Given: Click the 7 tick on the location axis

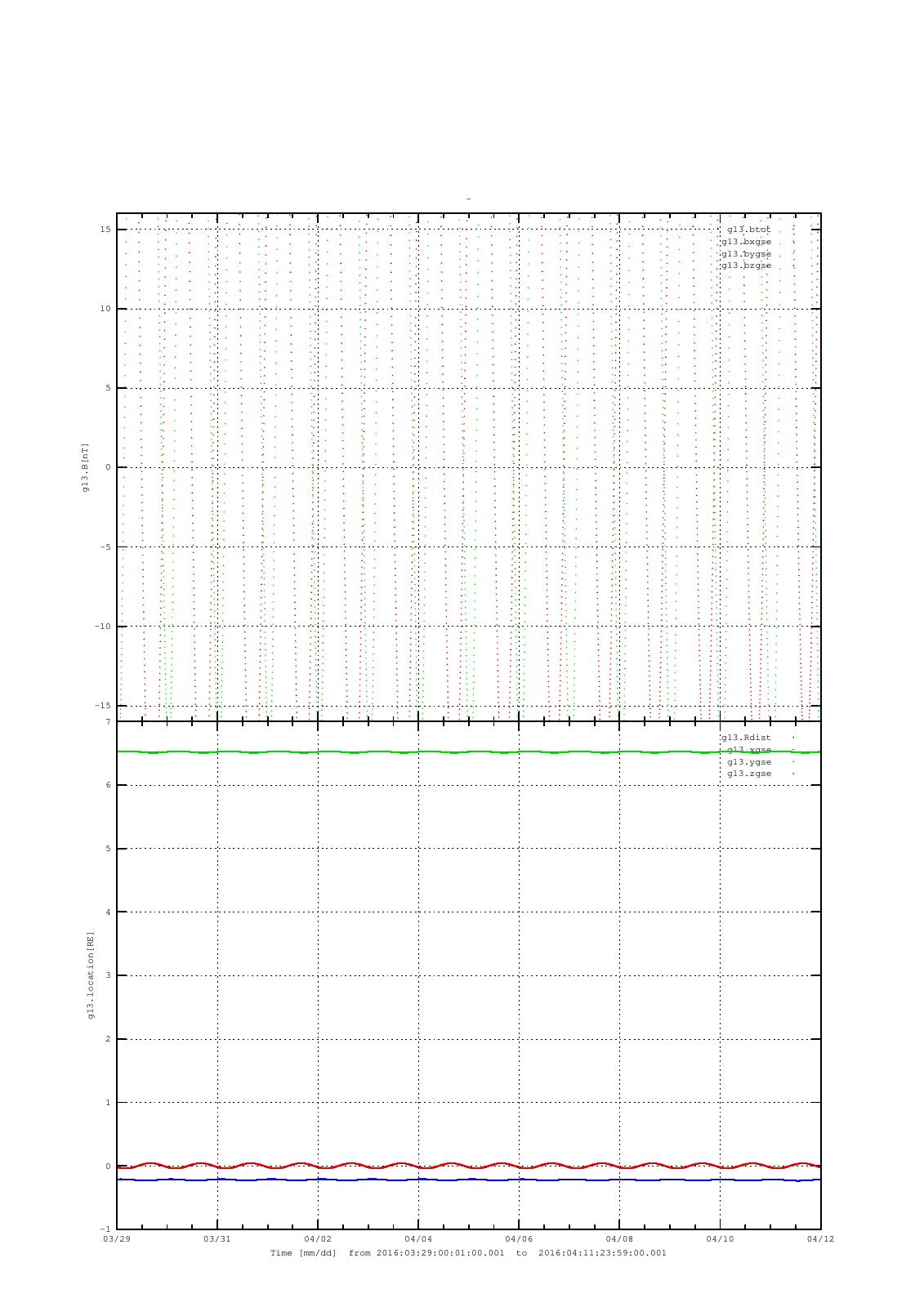Looking at the screenshot, I should (108, 722).
